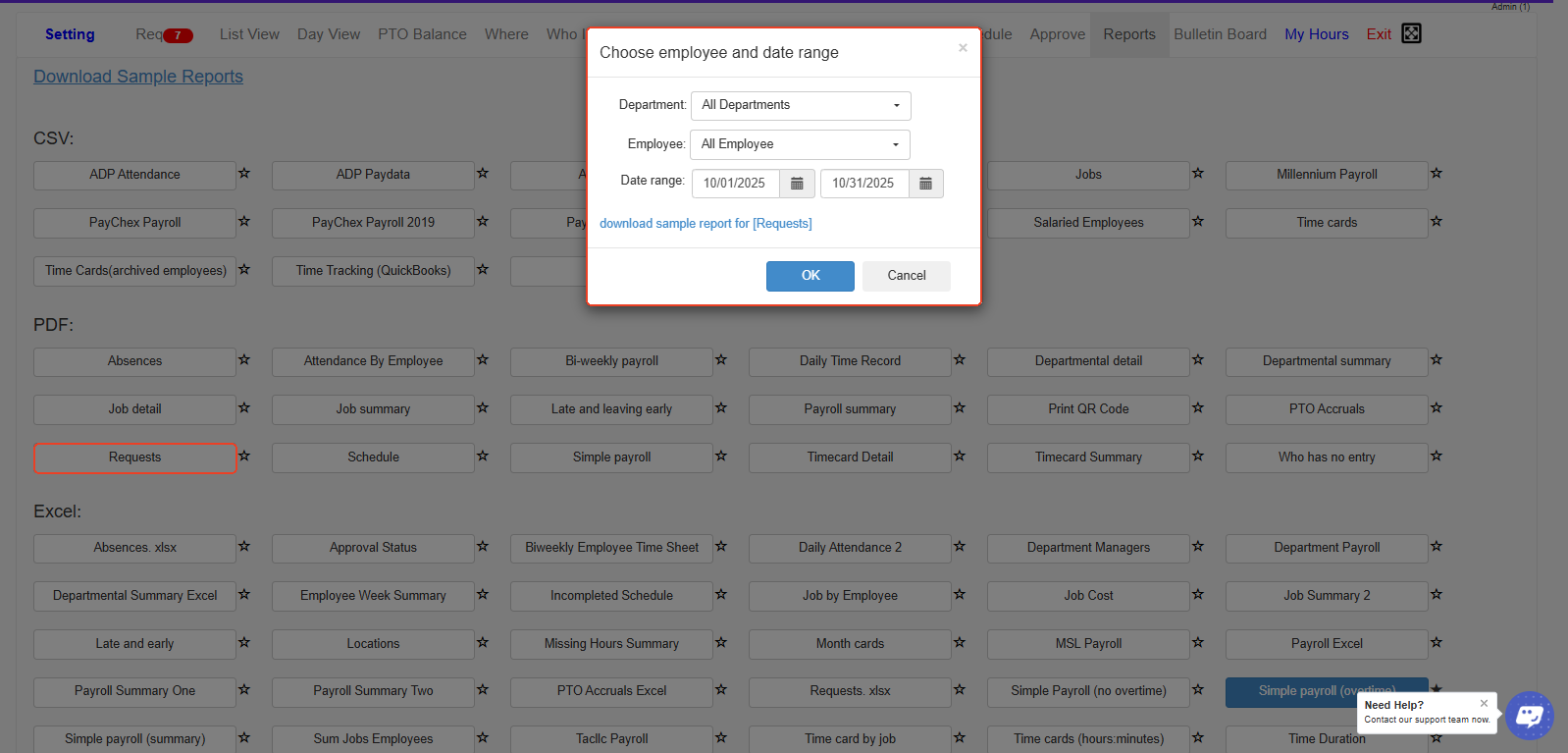1568x753 pixels.
Task: Favorite the Approval Status report
Action: (483, 547)
